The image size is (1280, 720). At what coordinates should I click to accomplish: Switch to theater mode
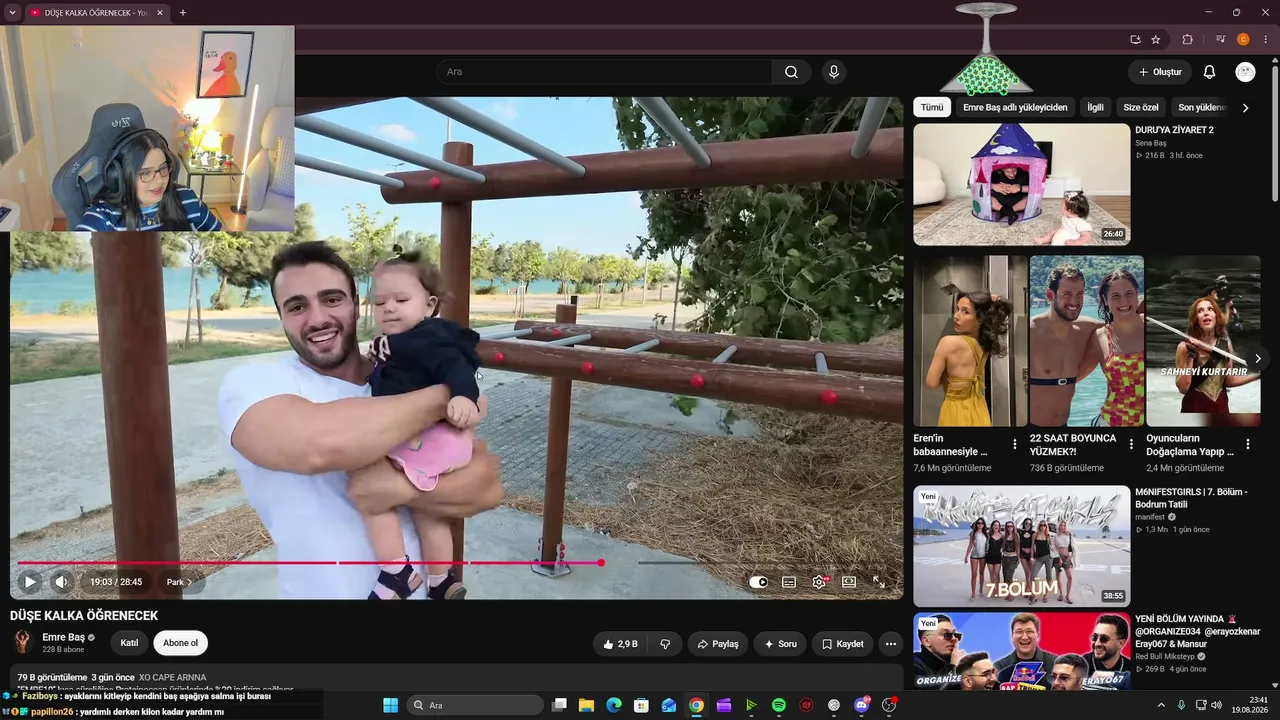point(849,582)
